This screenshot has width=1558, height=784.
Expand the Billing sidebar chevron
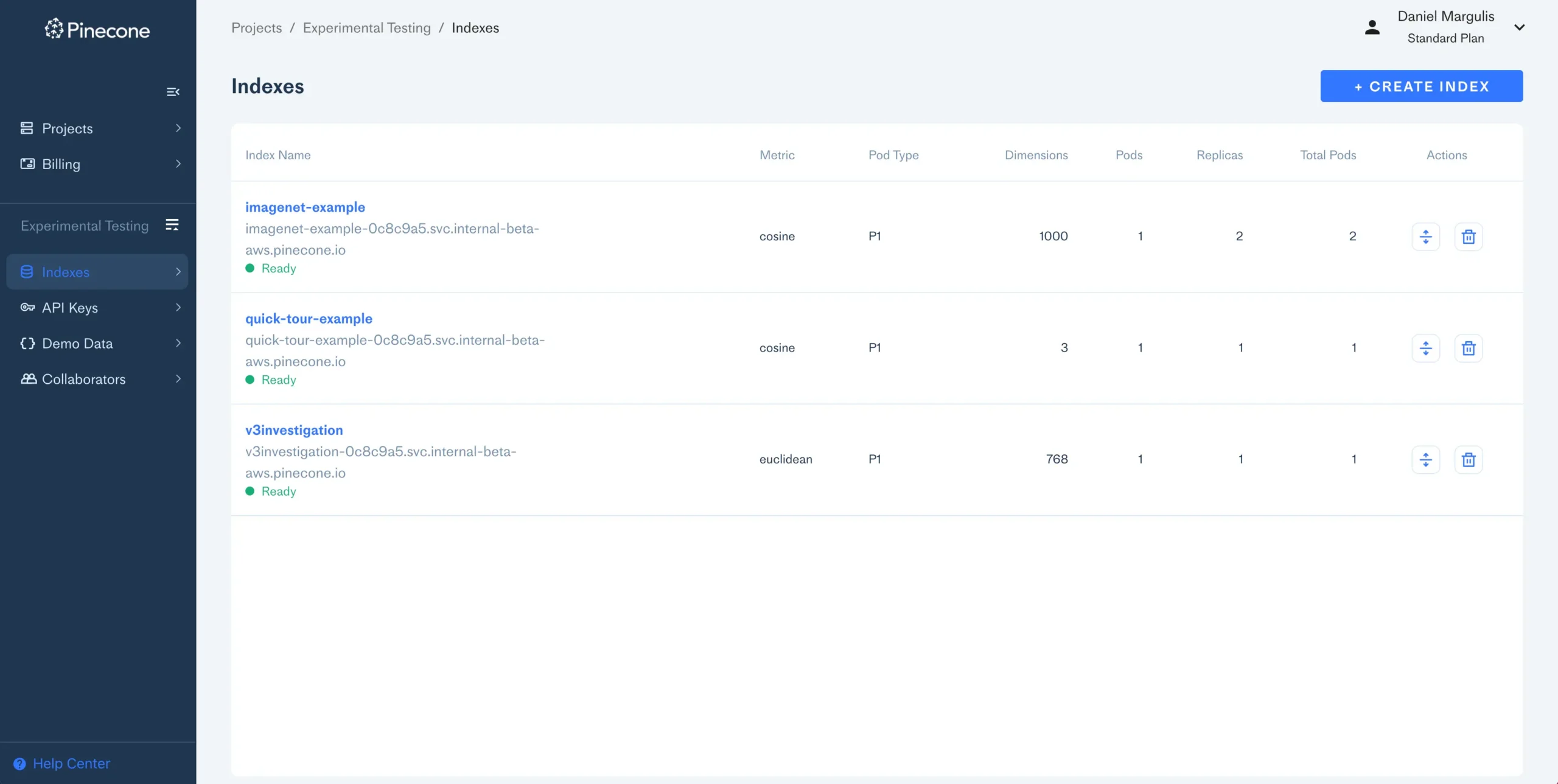click(x=178, y=164)
